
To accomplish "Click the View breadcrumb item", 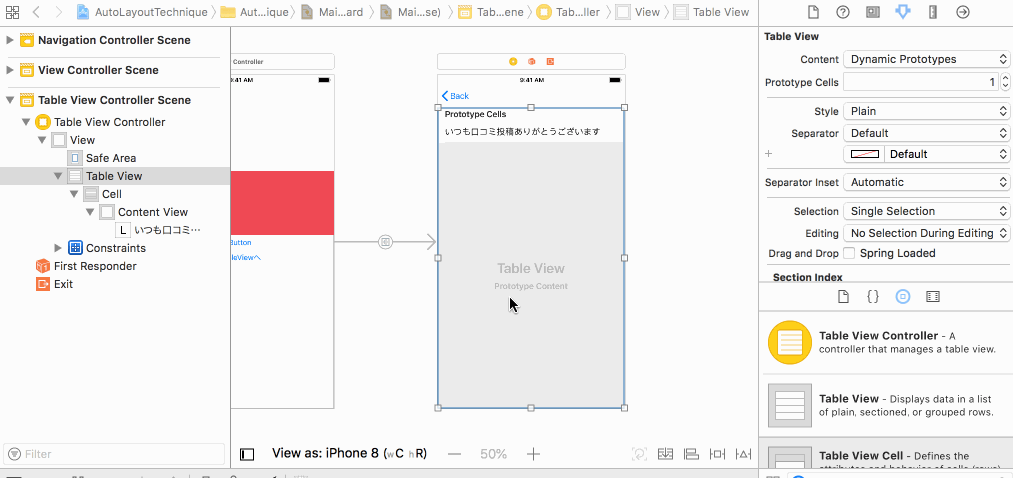I will point(638,12).
